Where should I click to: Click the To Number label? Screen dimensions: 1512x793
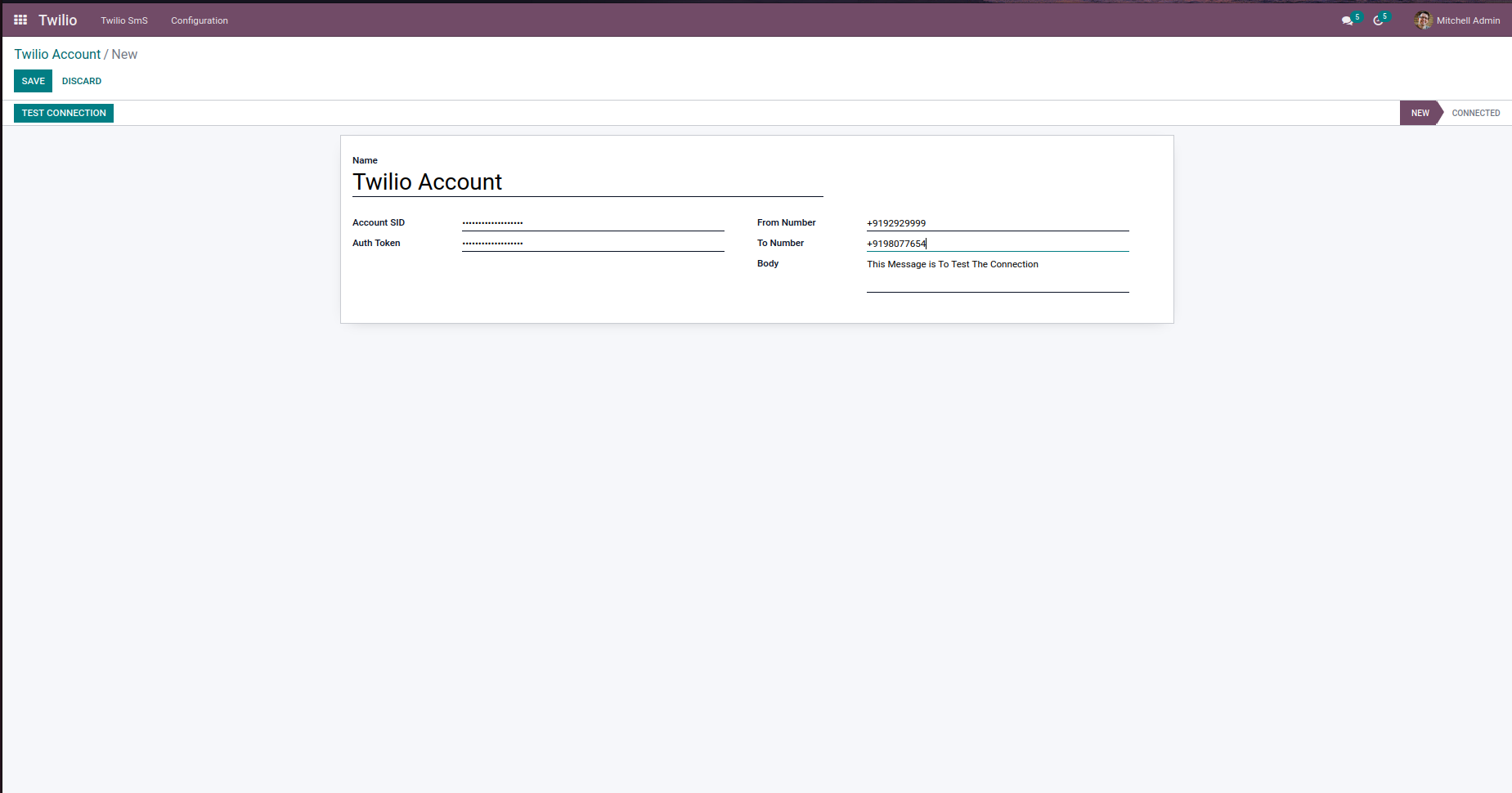780,243
